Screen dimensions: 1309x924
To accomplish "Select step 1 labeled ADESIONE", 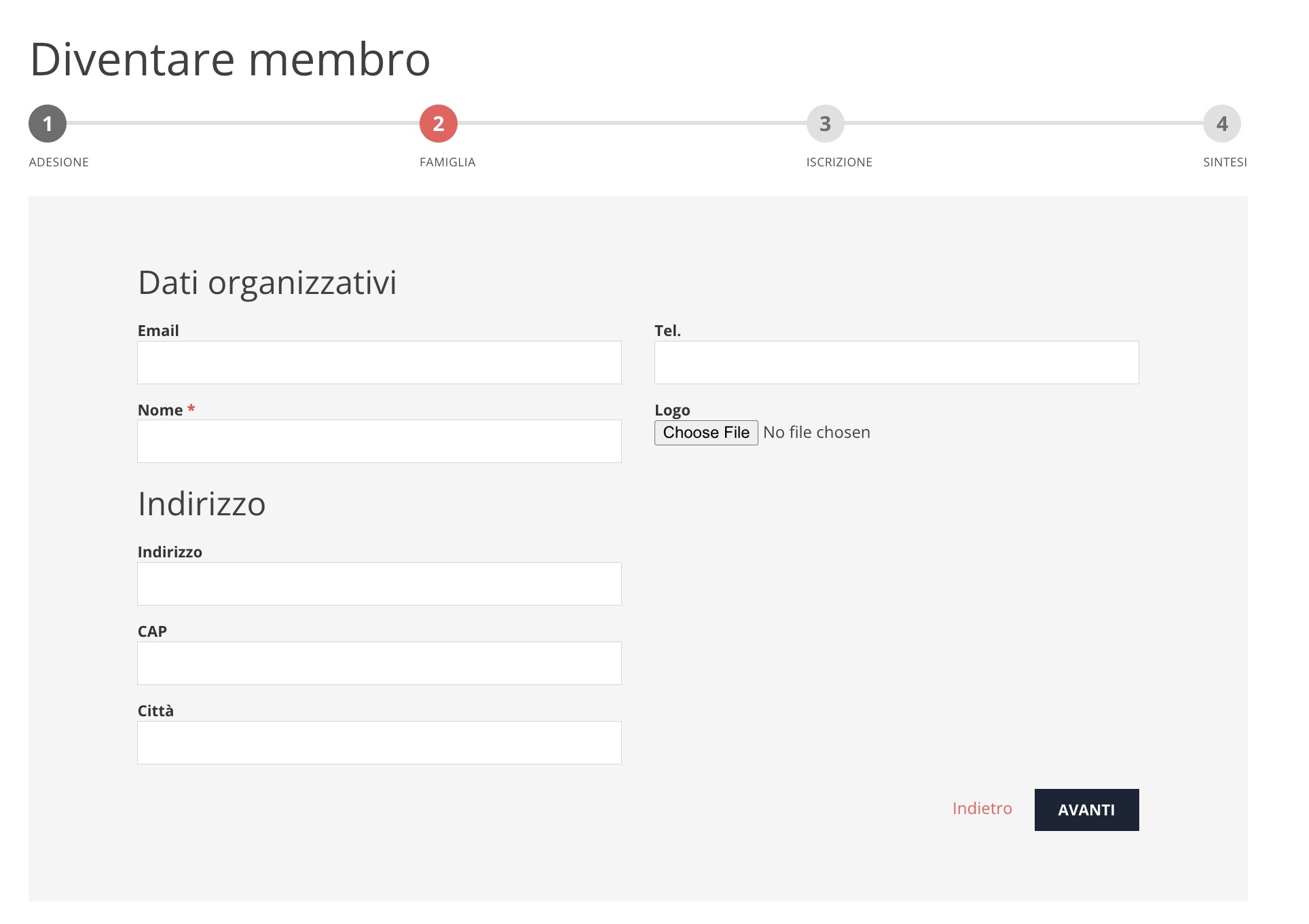I will click(x=48, y=124).
